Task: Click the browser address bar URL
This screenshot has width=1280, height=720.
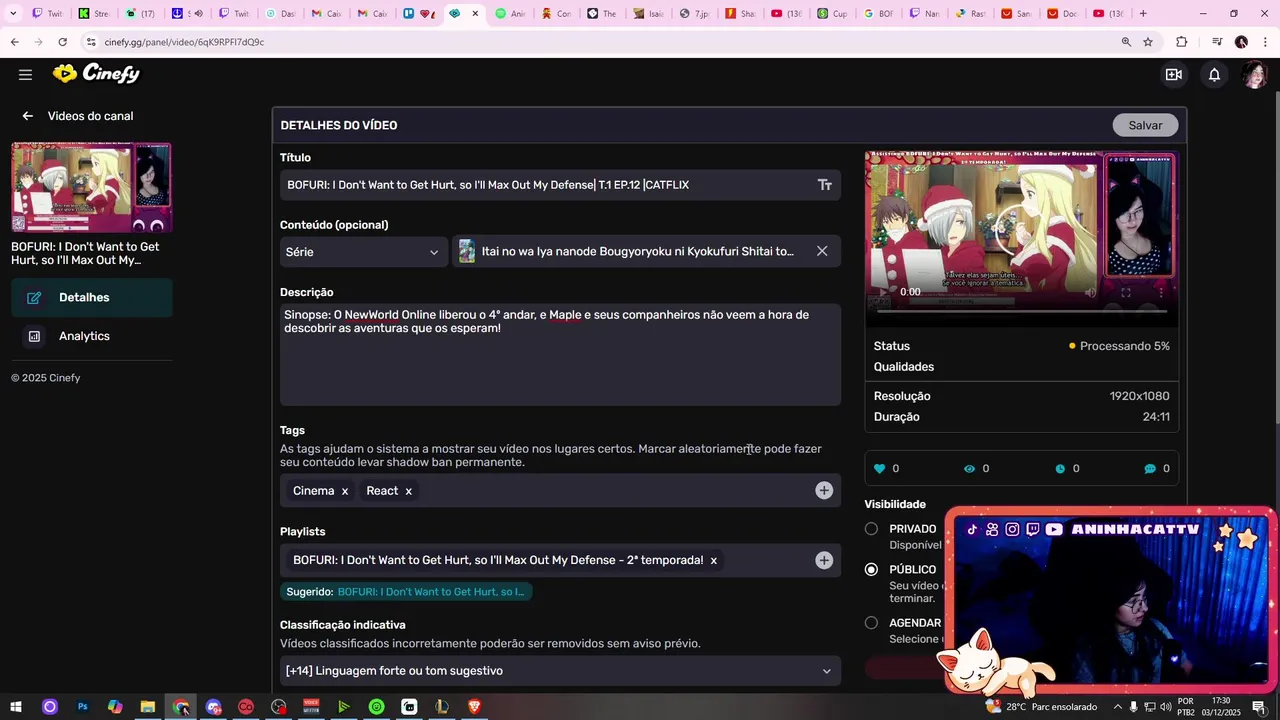Action: (x=184, y=42)
